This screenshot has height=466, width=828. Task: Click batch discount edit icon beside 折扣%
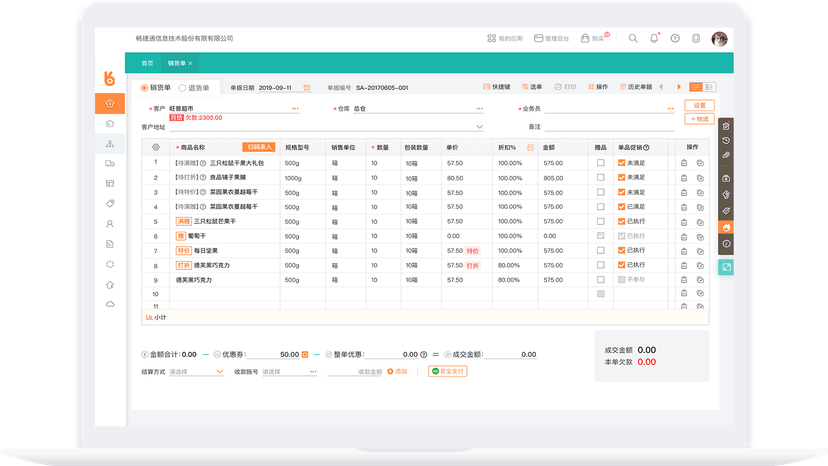530,147
